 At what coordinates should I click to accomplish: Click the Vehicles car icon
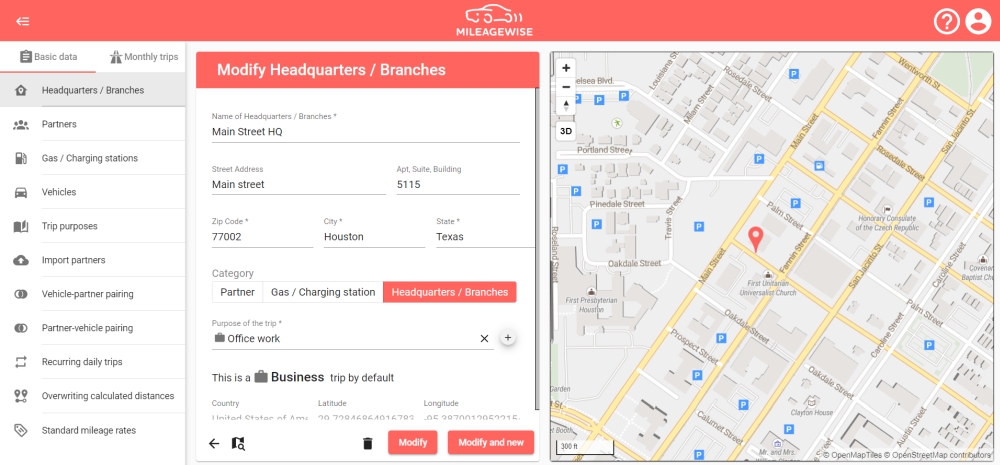tap(20, 192)
